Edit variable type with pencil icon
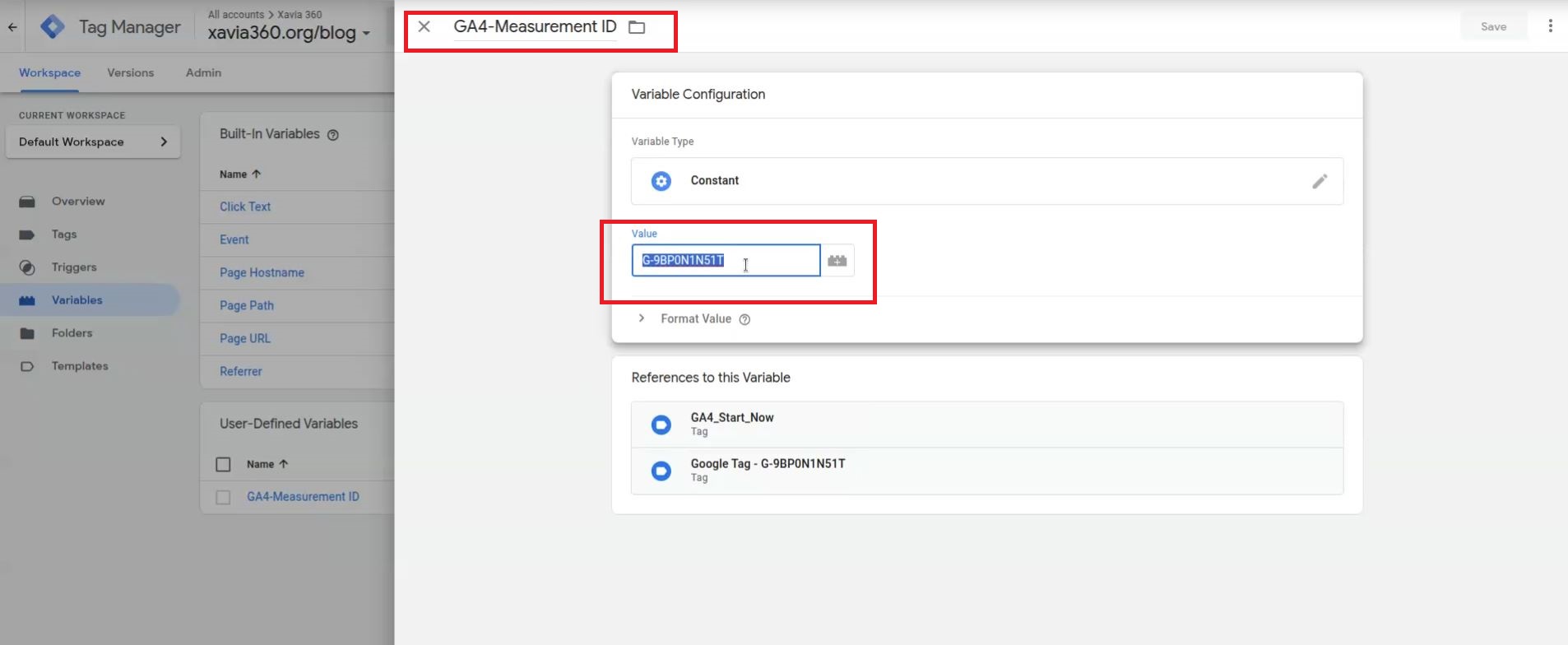The height and width of the screenshot is (645, 1568). (x=1320, y=181)
